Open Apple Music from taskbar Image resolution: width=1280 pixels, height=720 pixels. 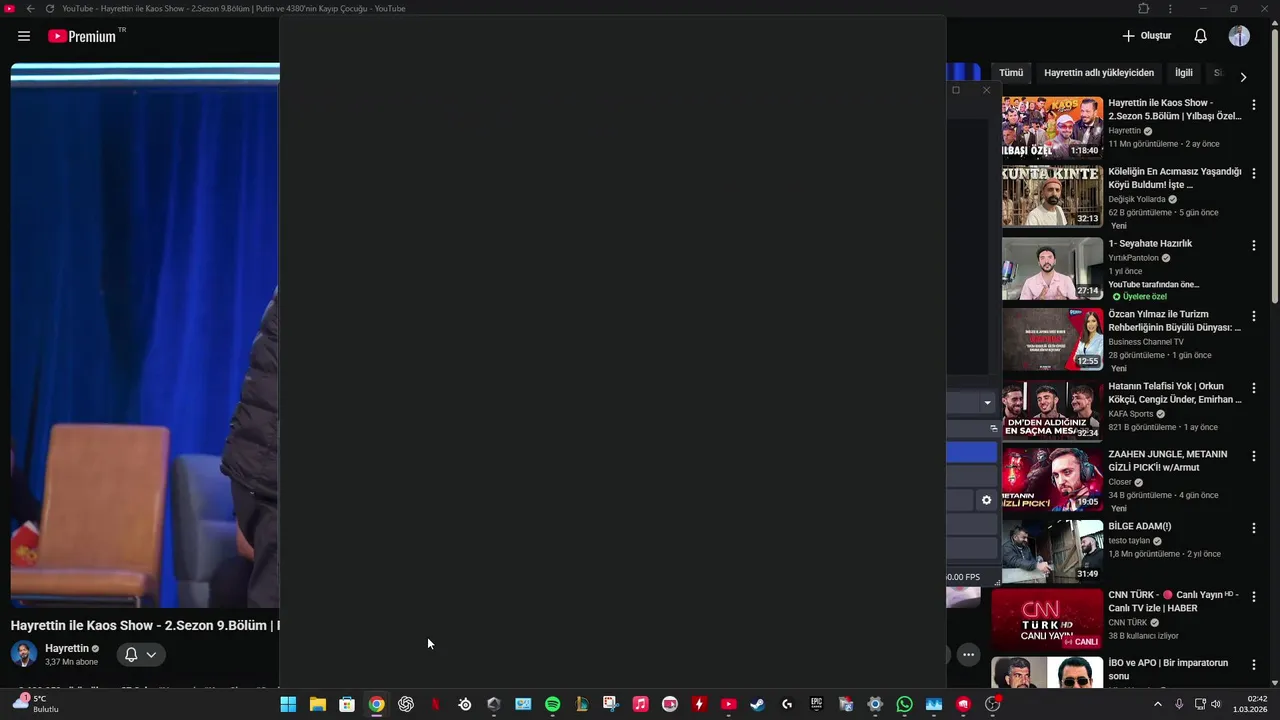pos(641,704)
